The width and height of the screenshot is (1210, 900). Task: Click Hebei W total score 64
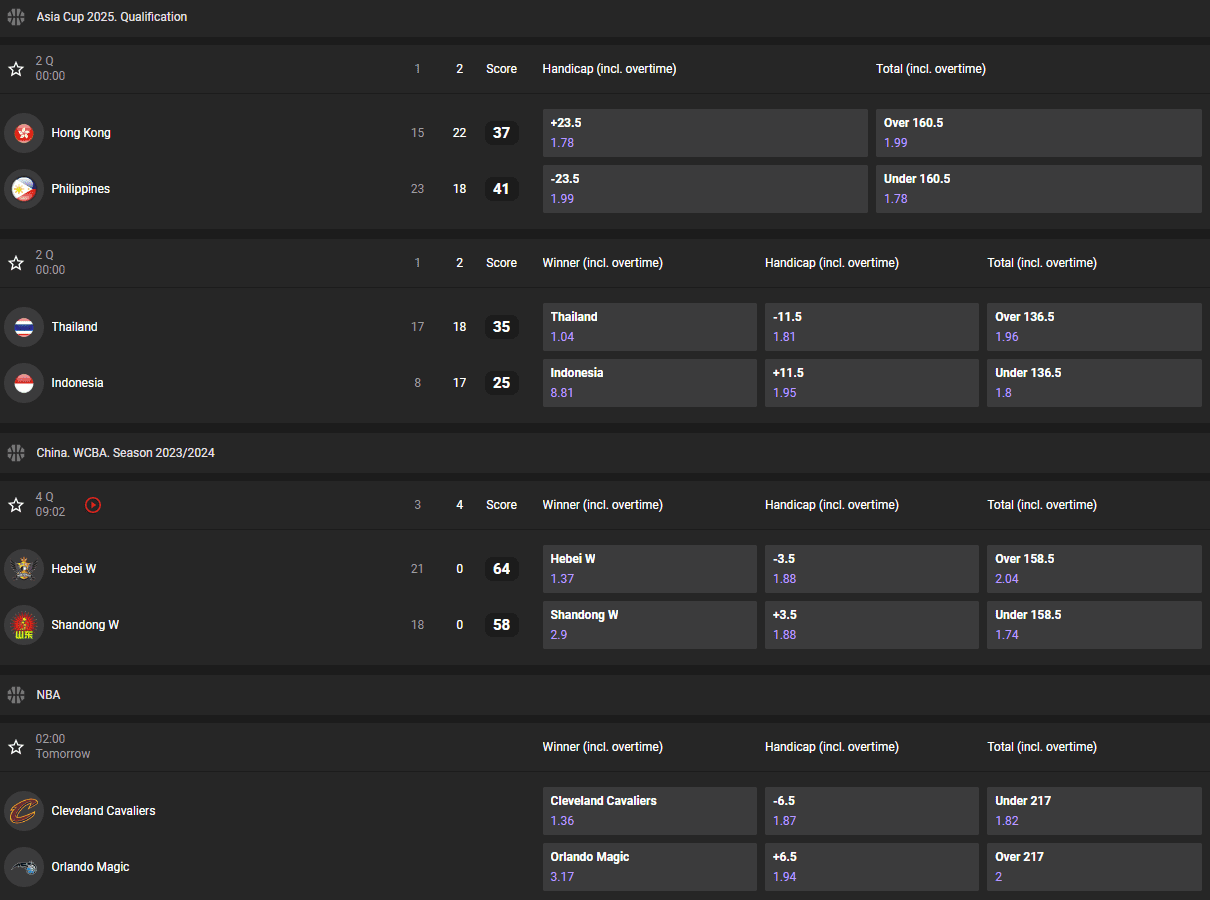click(501, 569)
